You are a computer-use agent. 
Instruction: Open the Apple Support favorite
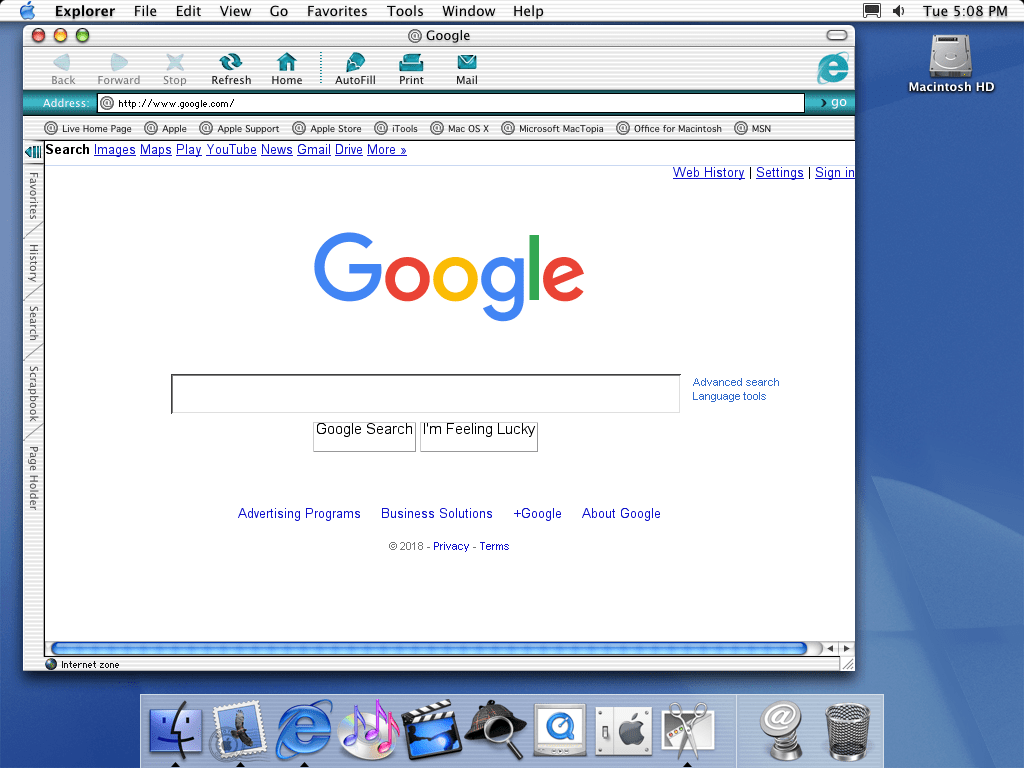[x=240, y=129]
